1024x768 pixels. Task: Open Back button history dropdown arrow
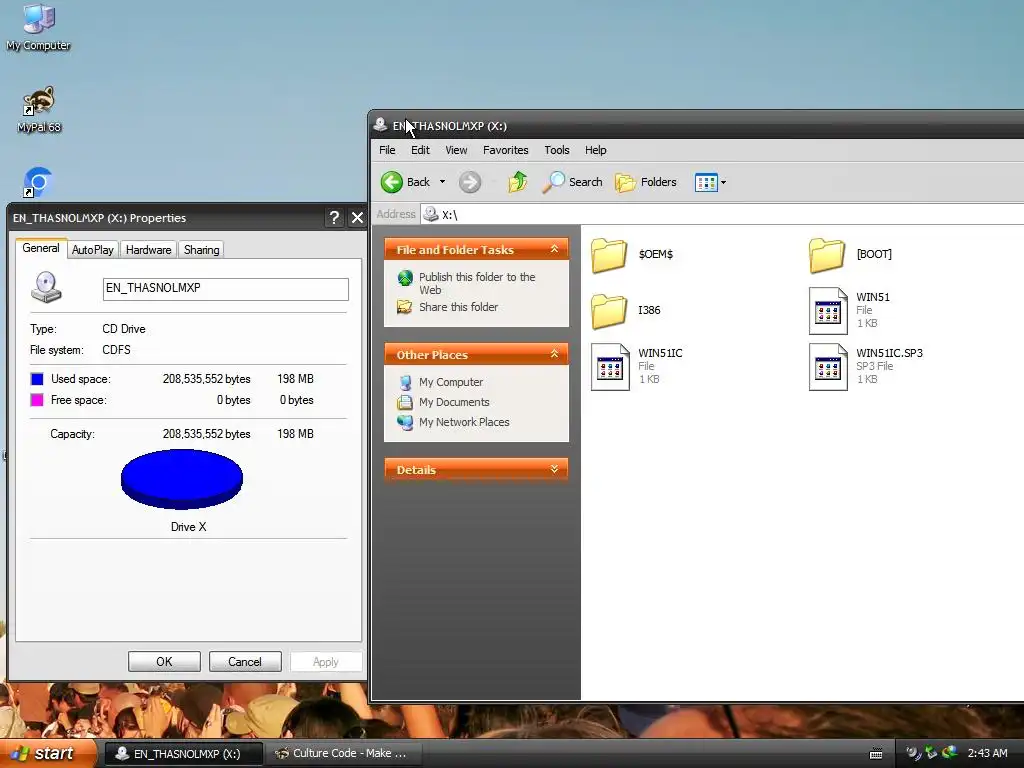(x=442, y=182)
